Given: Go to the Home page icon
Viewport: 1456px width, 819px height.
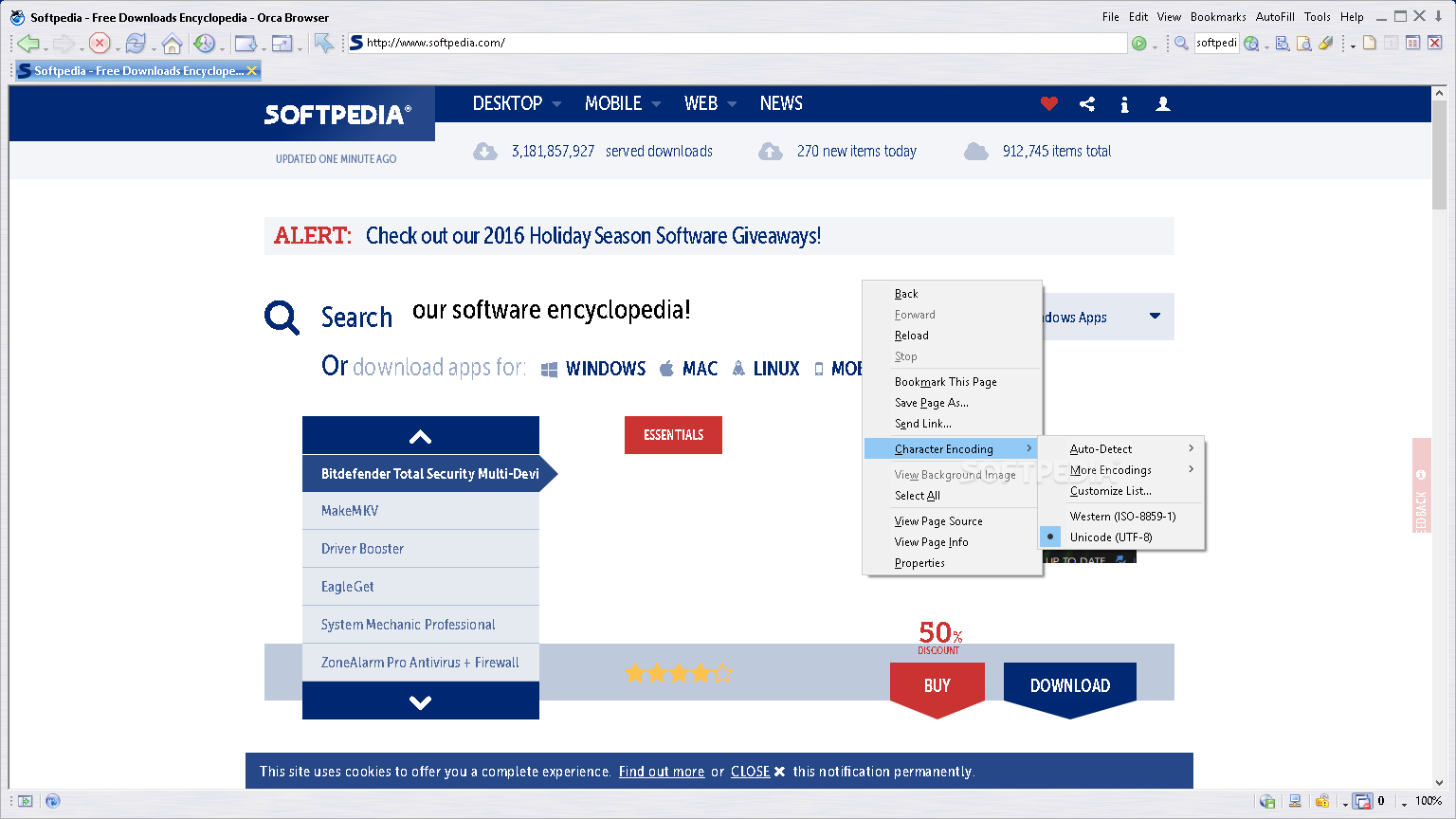Looking at the screenshot, I should click(x=172, y=43).
